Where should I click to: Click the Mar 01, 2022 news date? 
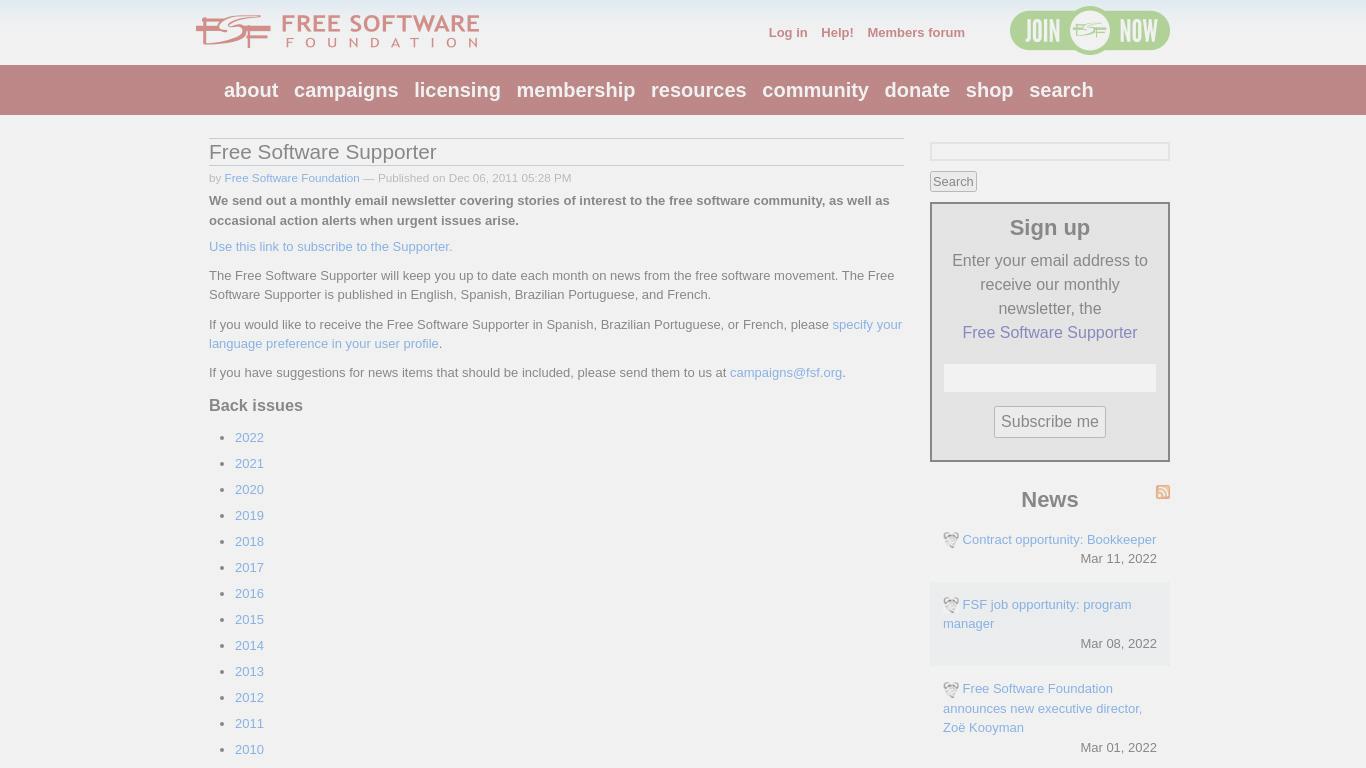[1118, 748]
